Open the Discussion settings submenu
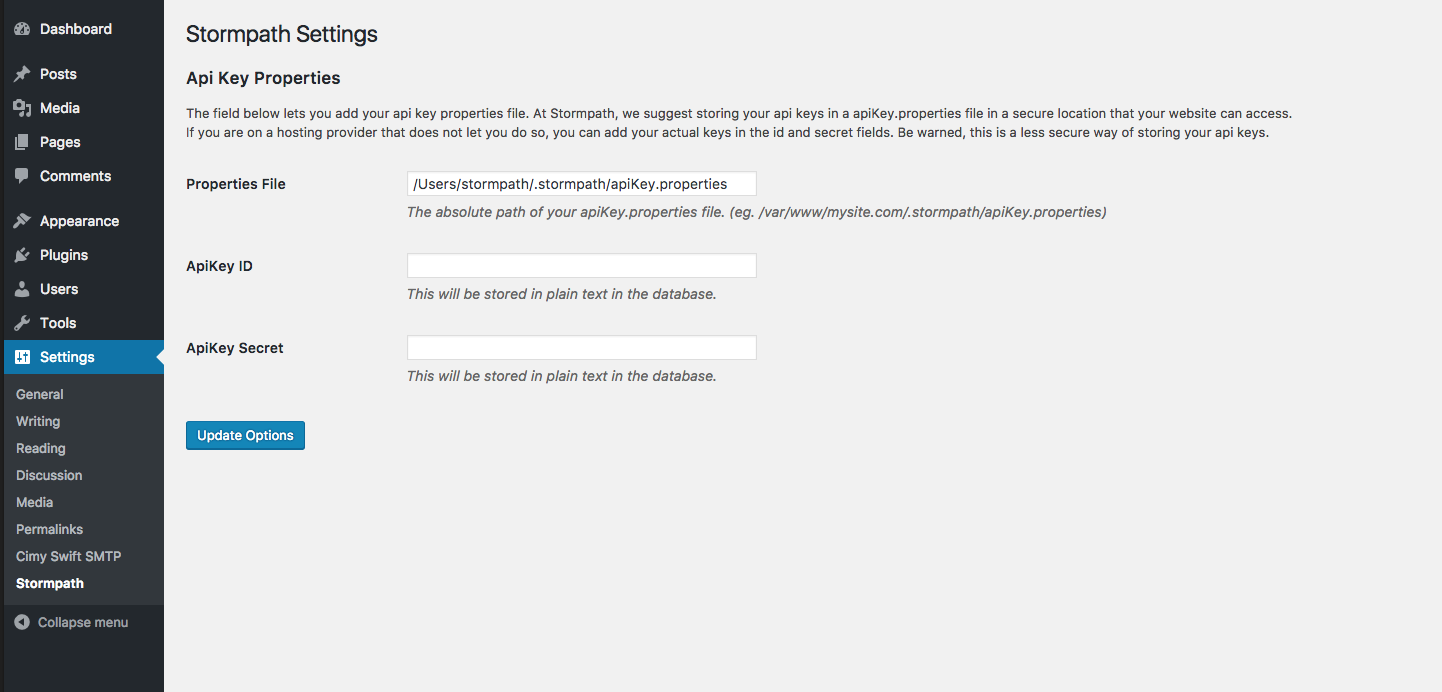1442x692 pixels. (x=49, y=475)
